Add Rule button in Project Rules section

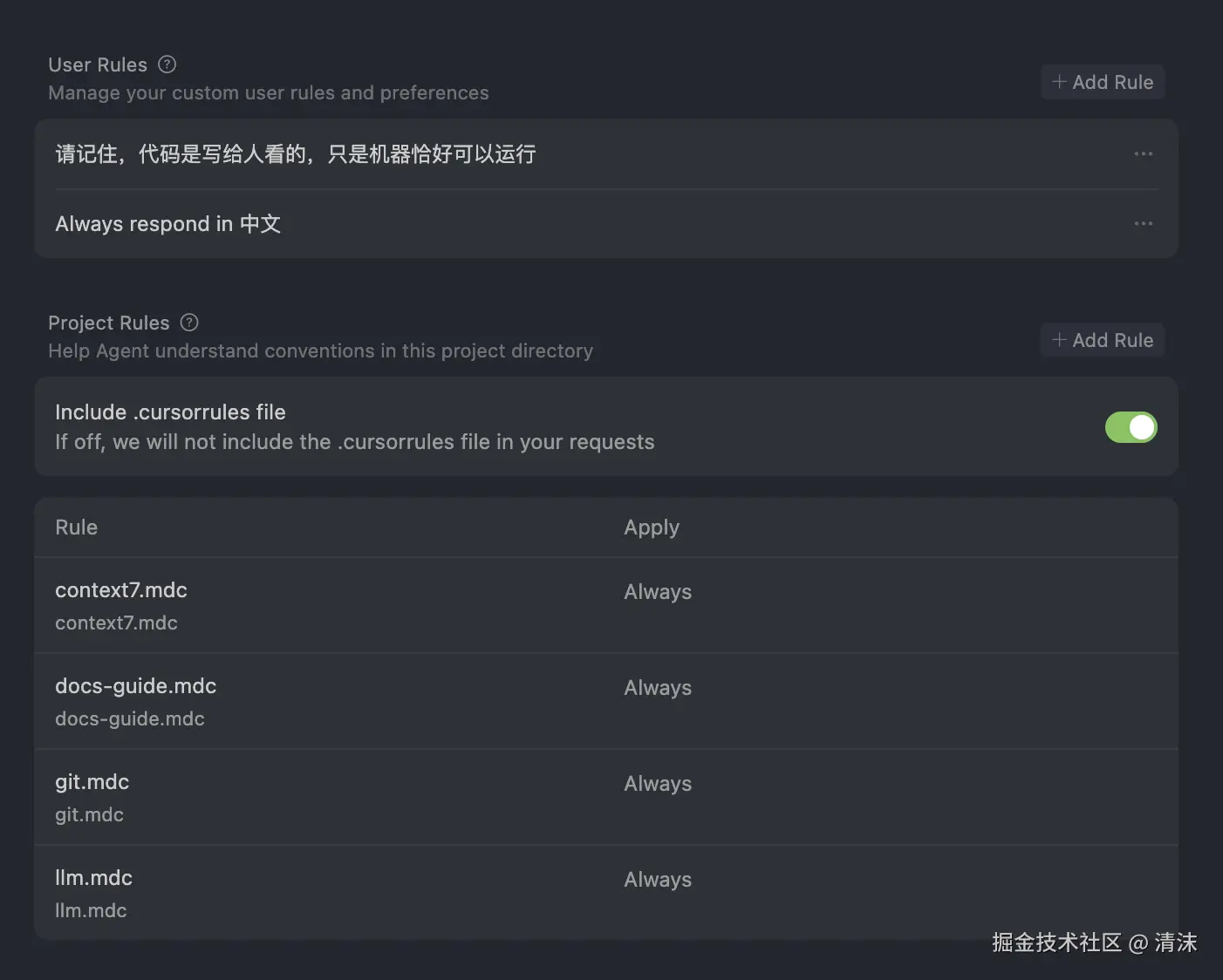pyautogui.click(x=1103, y=340)
